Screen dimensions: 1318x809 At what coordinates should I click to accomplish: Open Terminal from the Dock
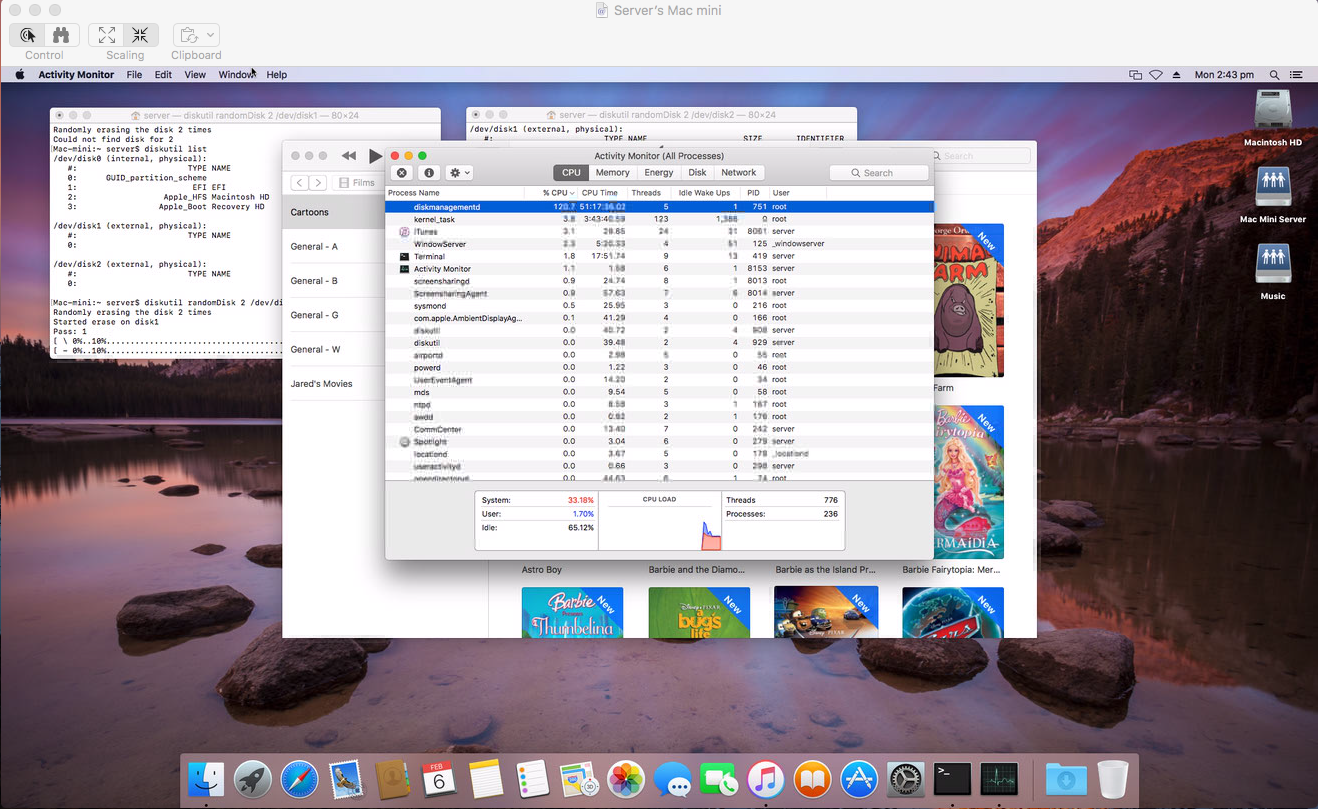click(x=952, y=779)
